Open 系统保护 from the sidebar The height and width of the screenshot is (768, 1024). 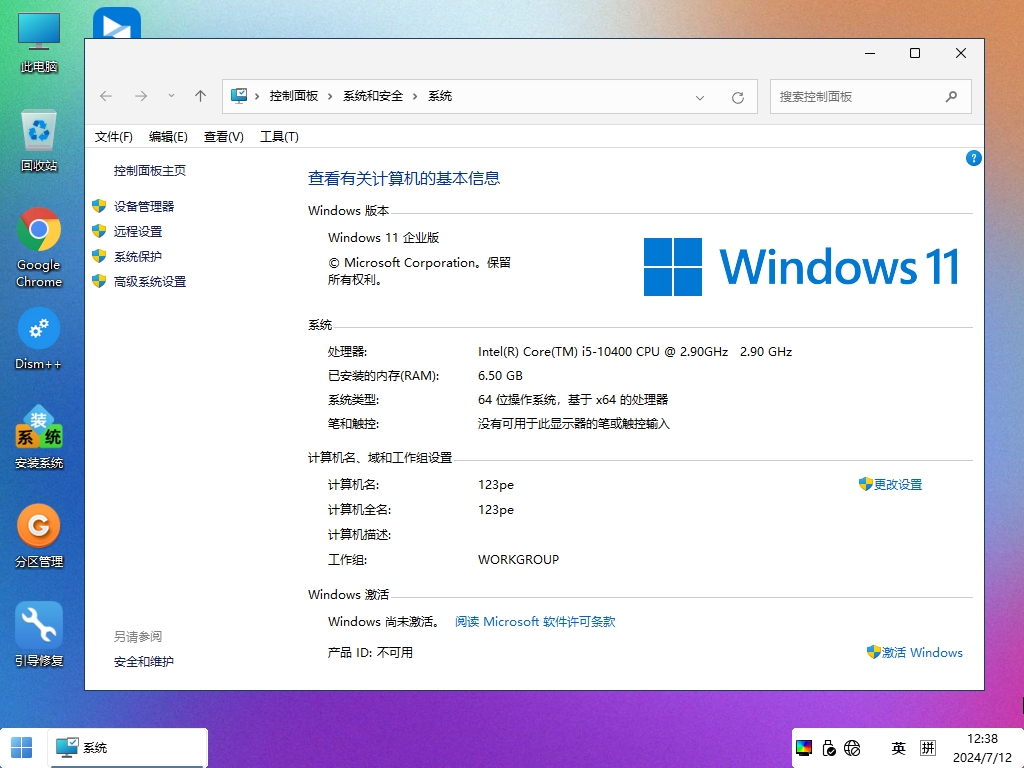point(138,257)
